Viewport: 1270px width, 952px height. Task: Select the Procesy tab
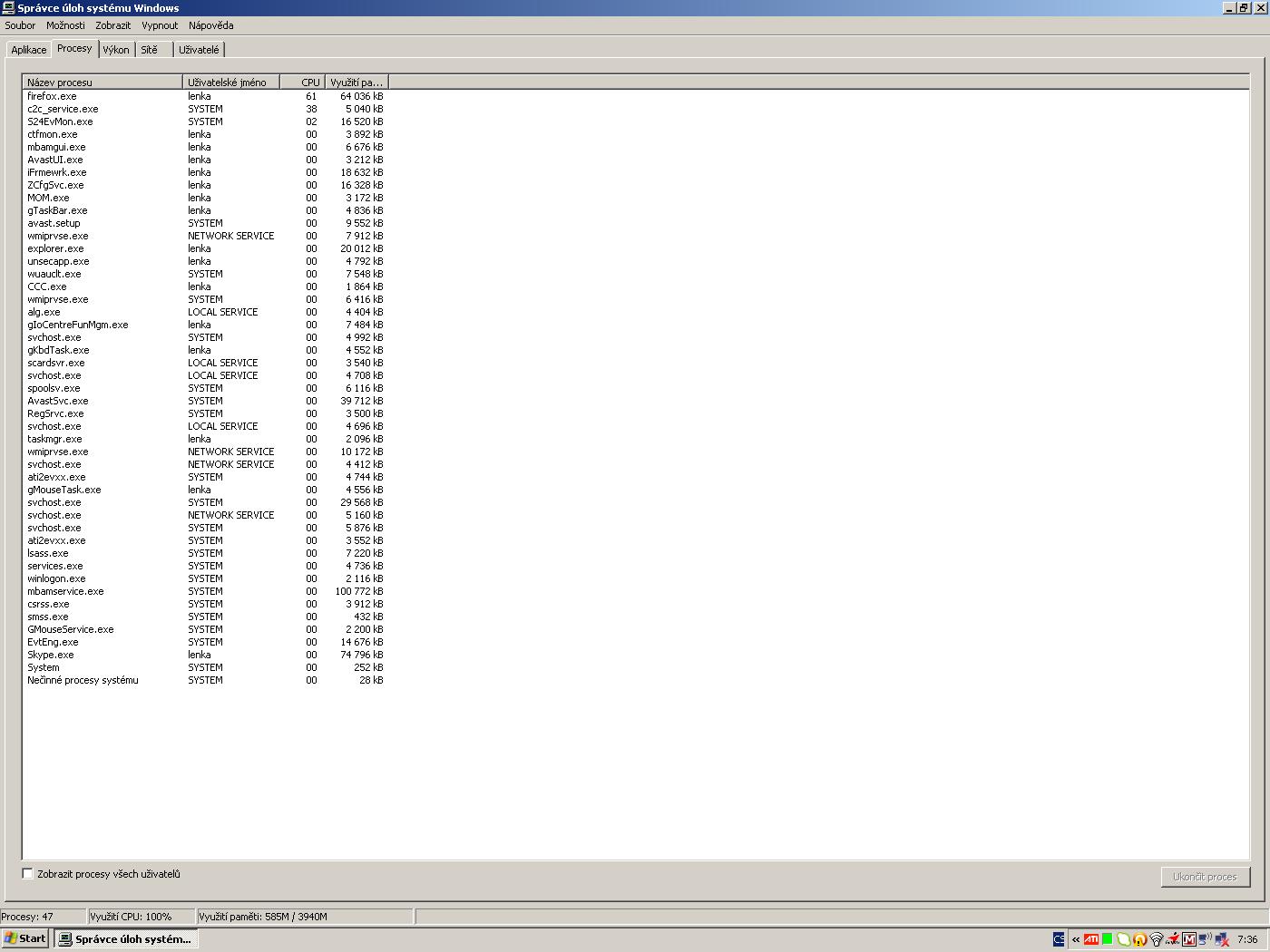click(74, 48)
